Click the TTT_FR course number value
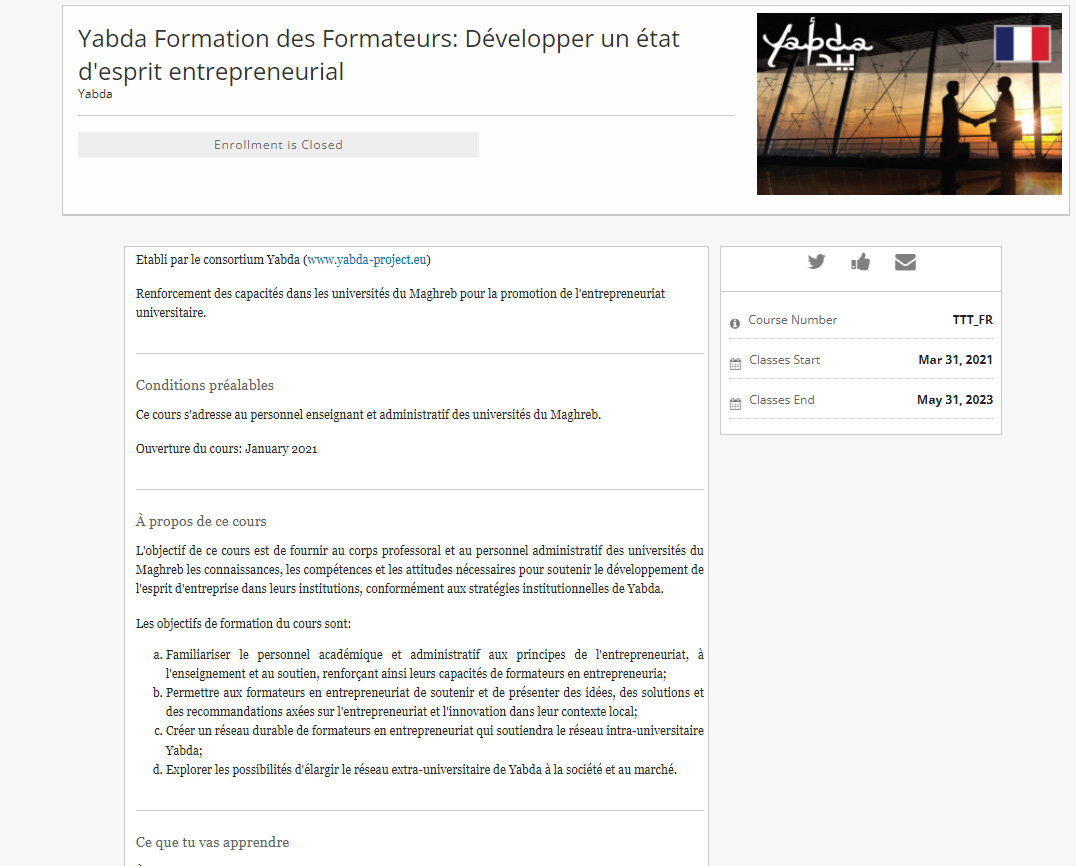Image resolution: width=1076 pixels, height=866 pixels. click(x=972, y=320)
